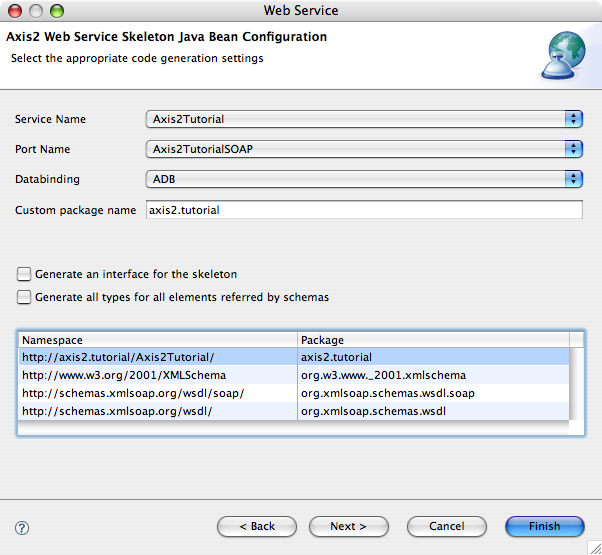Viewport: 602px width, 555px height.
Task: Click the org.xmlsoap.schemas.wsdl package cell
Action: [x=433, y=411]
